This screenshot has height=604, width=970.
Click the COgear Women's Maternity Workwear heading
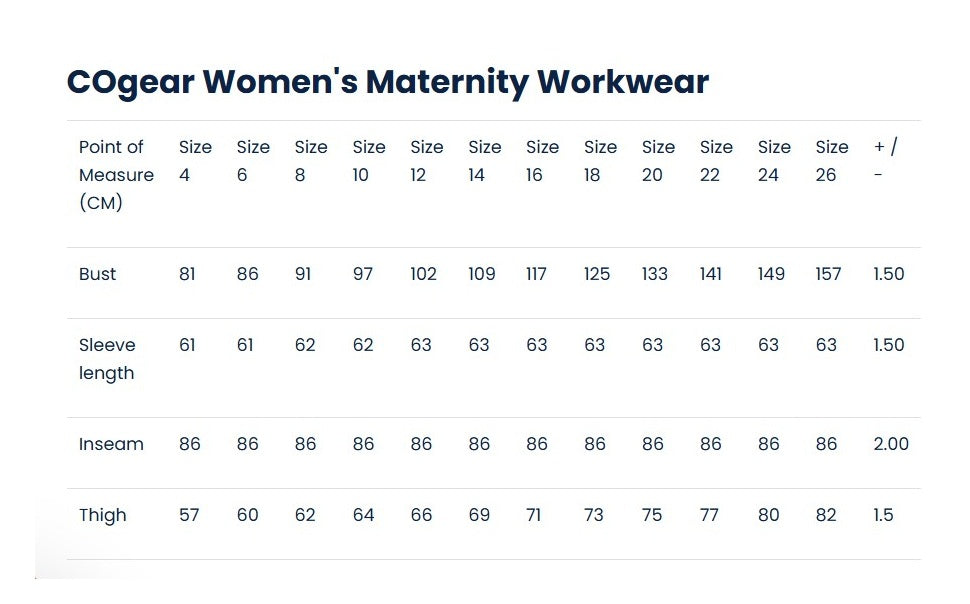tap(387, 82)
